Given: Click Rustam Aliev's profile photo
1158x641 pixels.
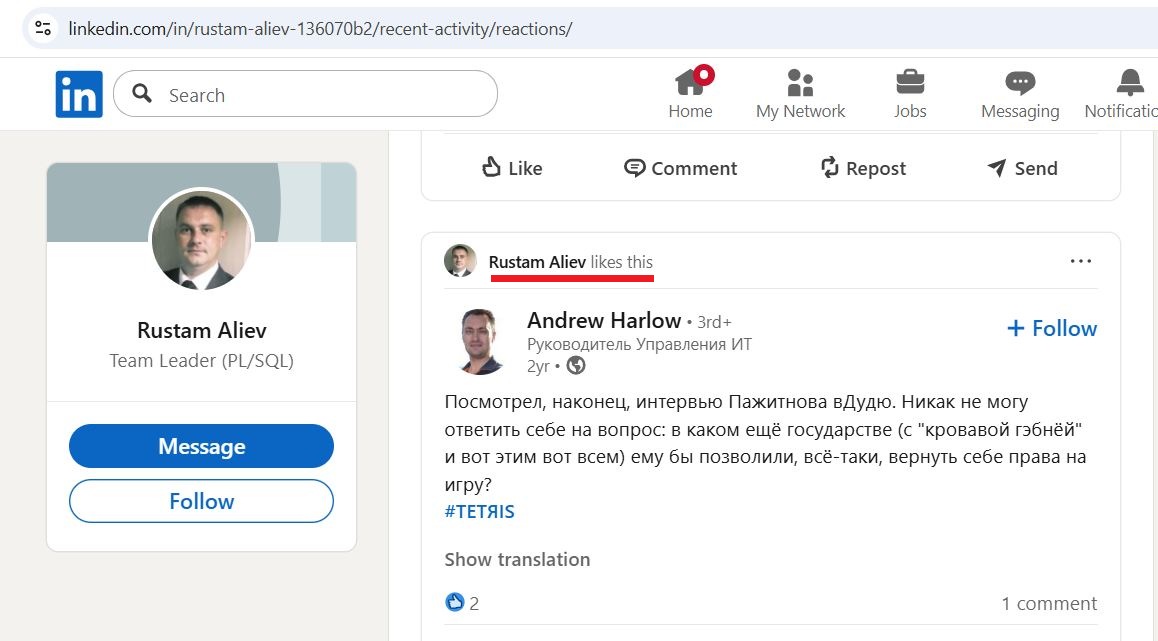Looking at the screenshot, I should pos(201,239).
